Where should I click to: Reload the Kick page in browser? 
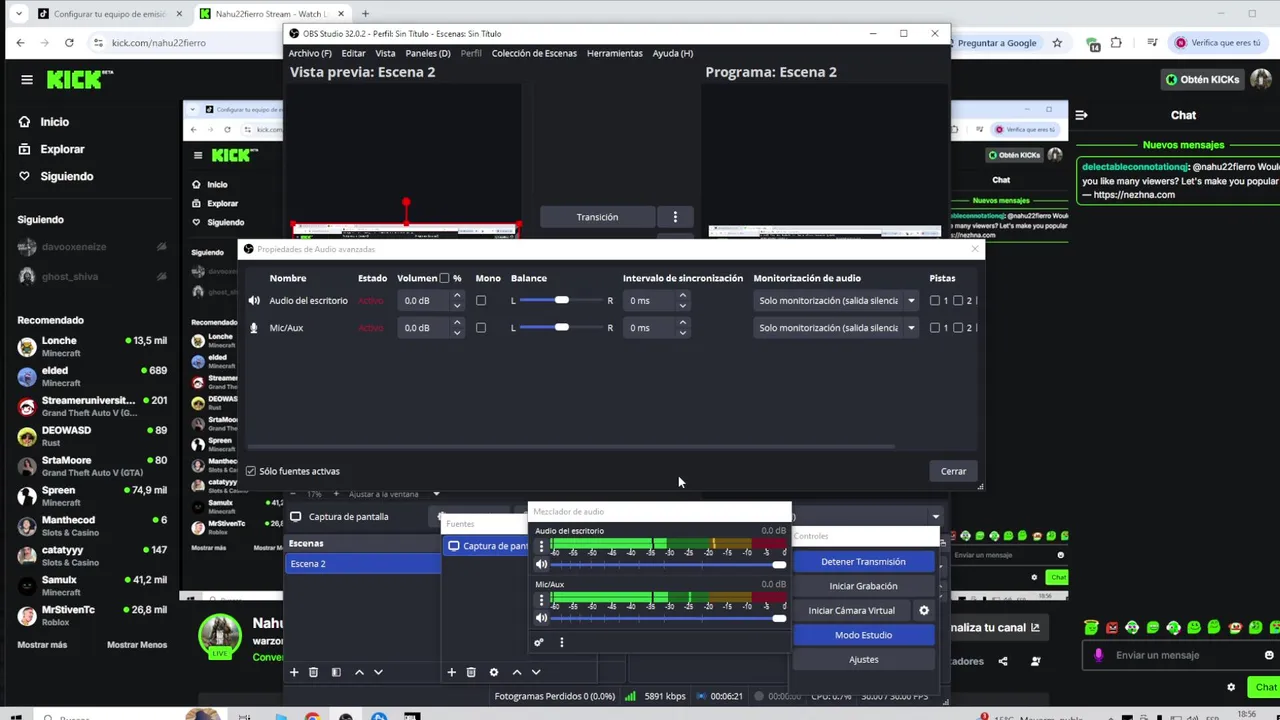(69, 43)
